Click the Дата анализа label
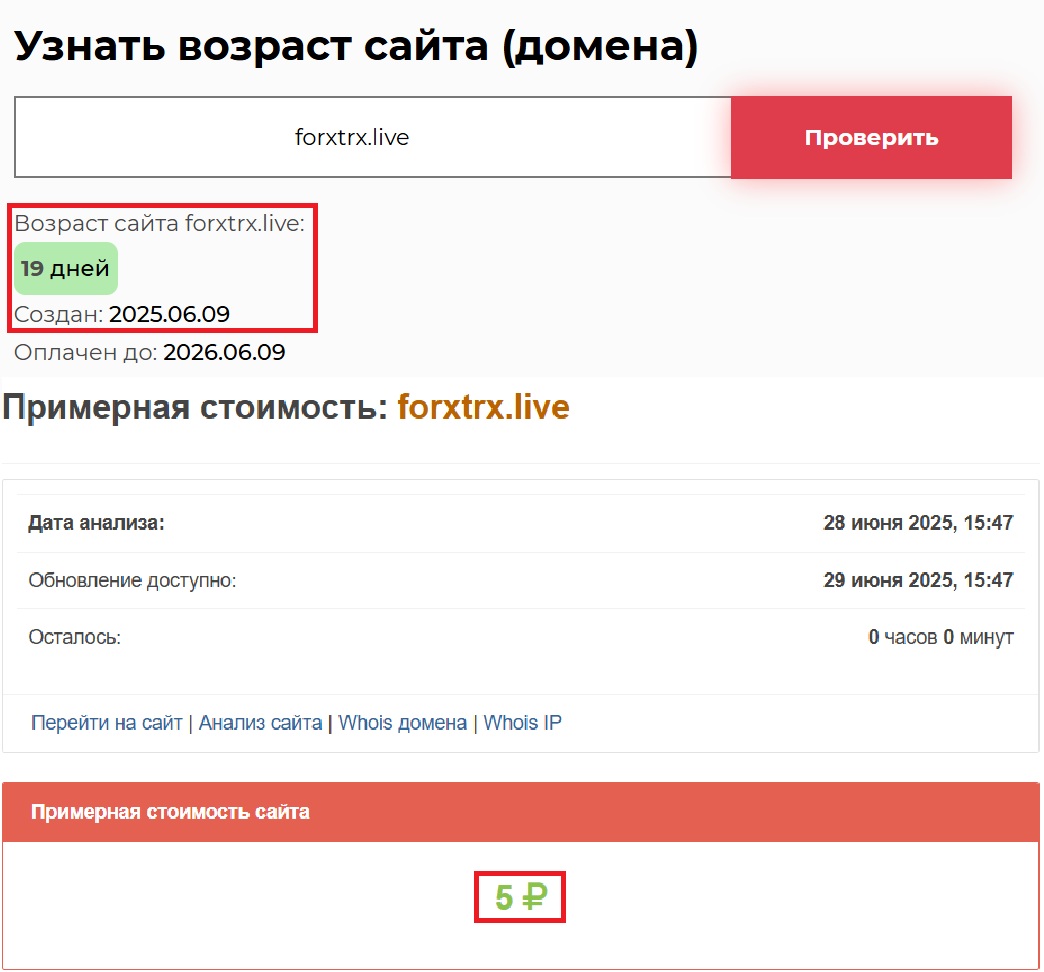 [96, 523]
